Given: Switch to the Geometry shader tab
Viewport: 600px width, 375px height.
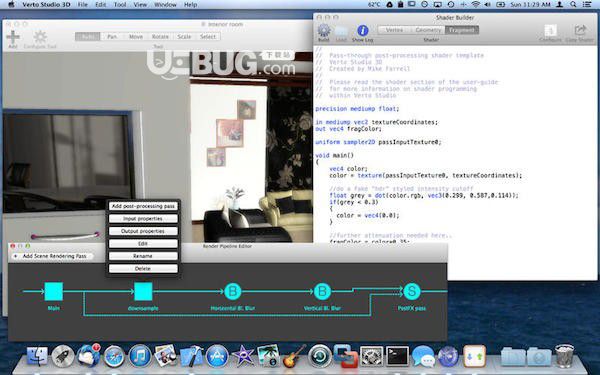Looking at the screenshot, I should pyautogui.click(x=428, y=30).
